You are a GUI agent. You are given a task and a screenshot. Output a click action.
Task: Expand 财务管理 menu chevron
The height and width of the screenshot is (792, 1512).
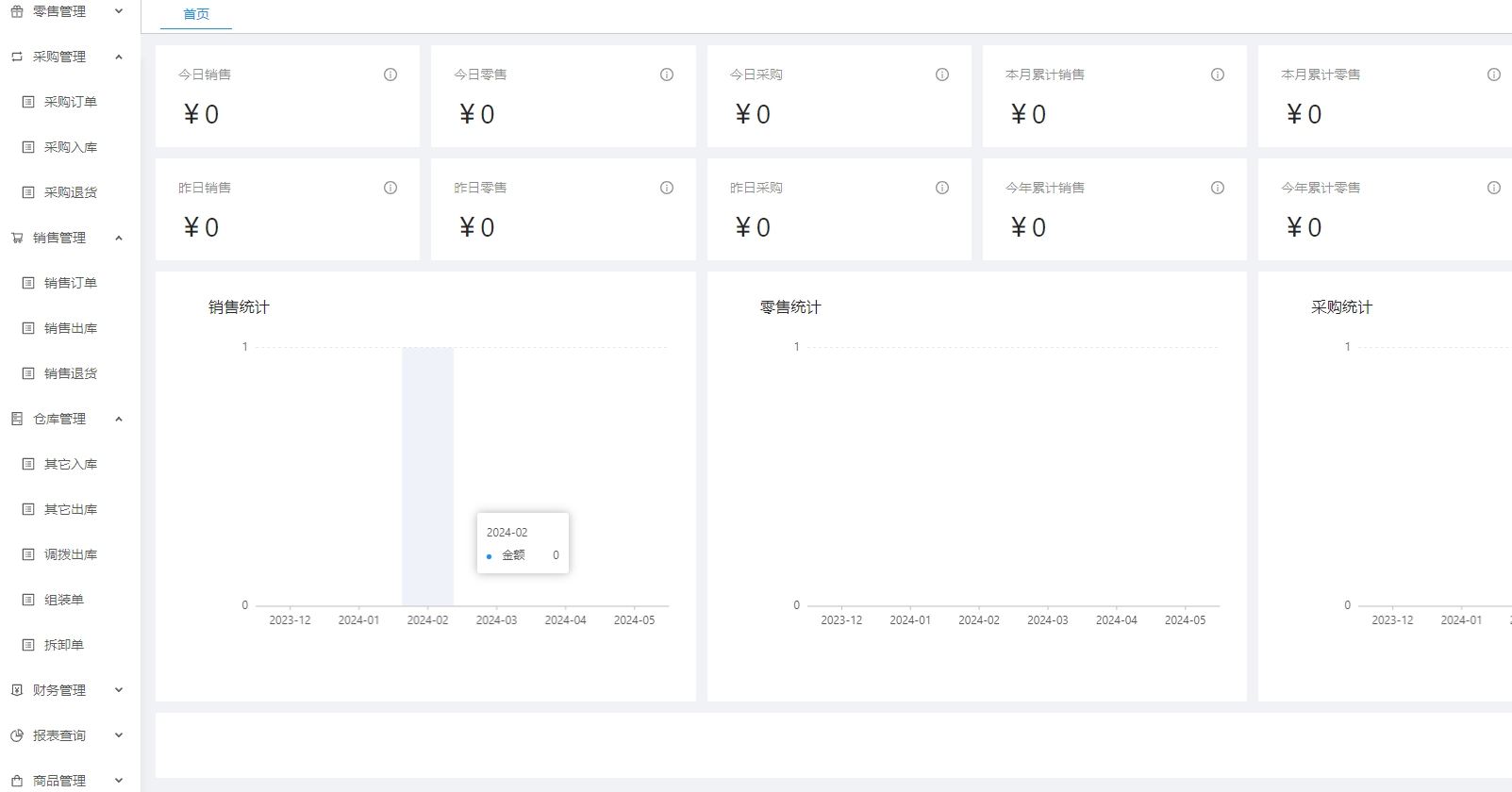(x=119, y=690)
